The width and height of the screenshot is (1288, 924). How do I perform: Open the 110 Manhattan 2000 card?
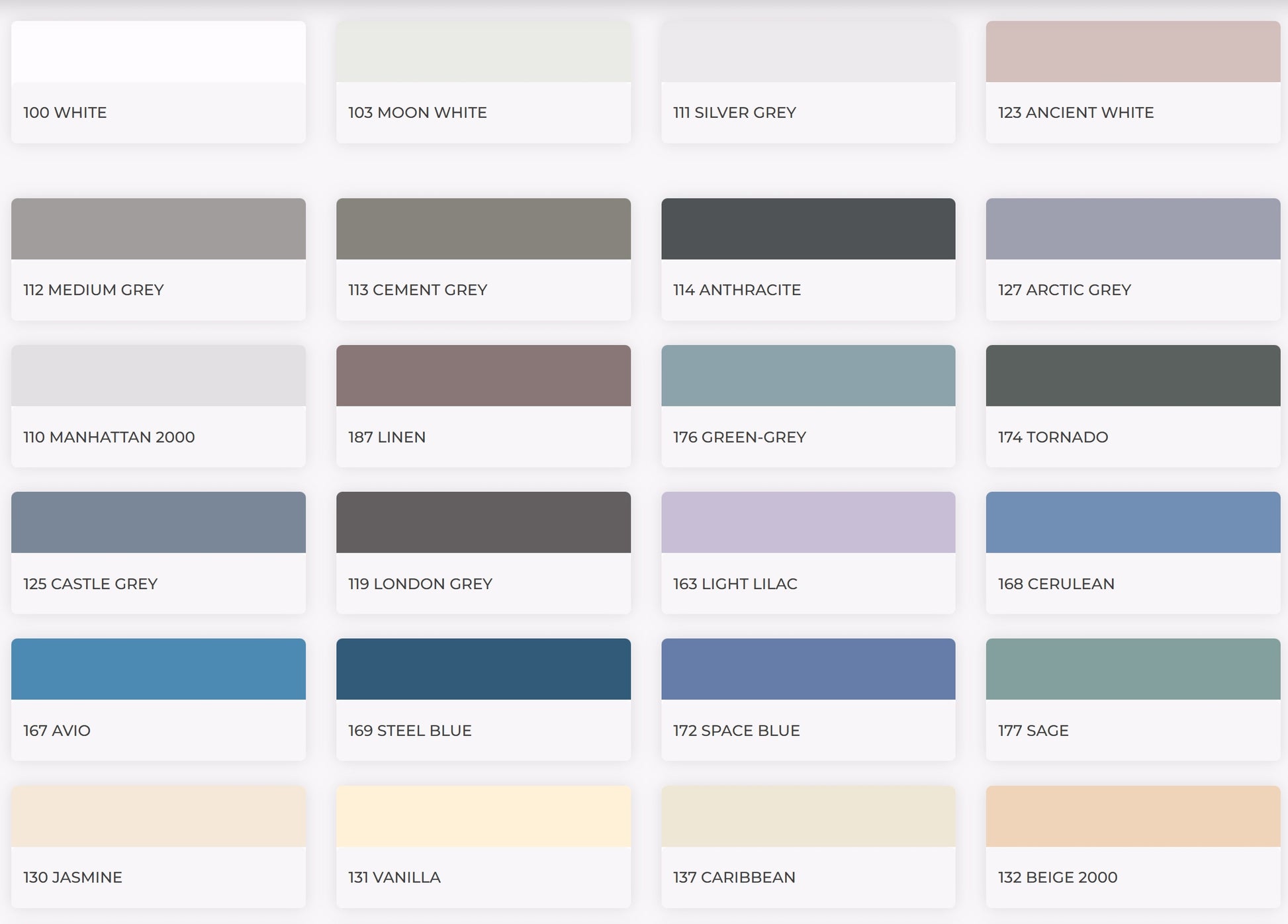[x=158, y=406]
